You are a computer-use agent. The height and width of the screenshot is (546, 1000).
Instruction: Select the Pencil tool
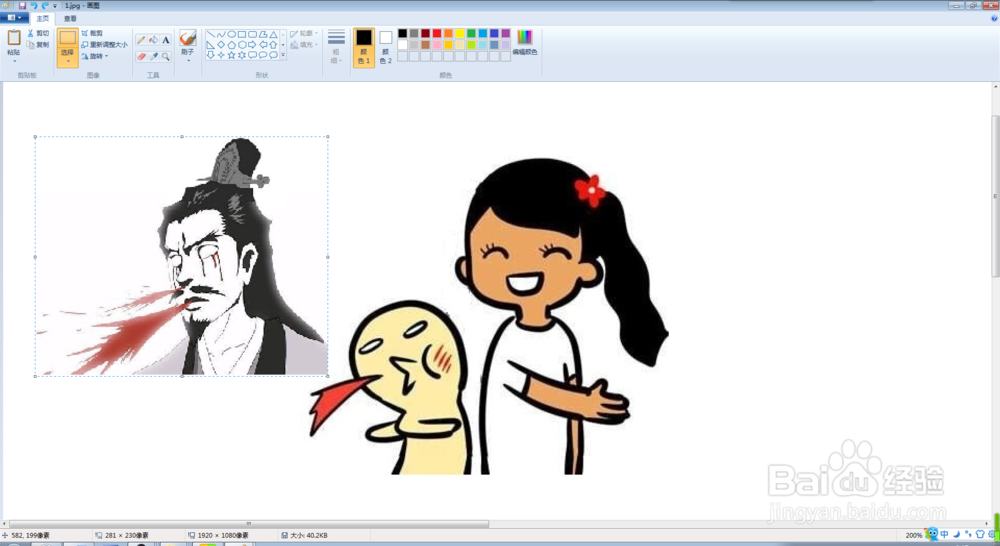(141, 40)
